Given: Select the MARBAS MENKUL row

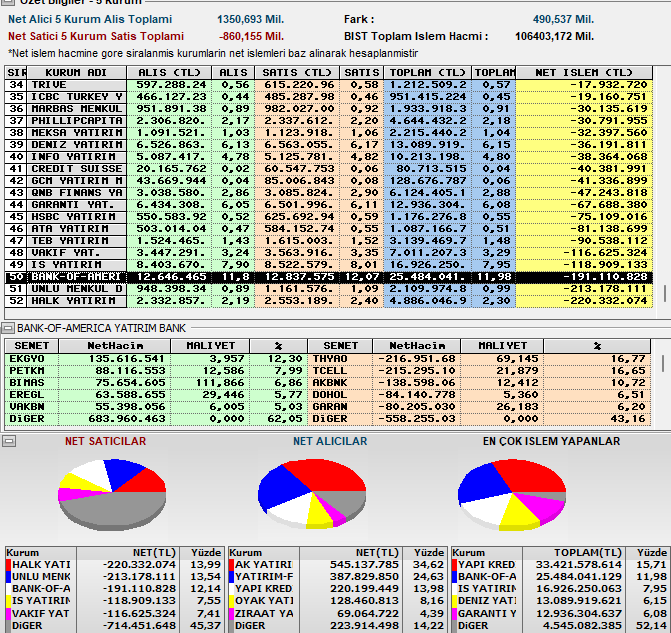Looking at the screenshot, I should click(x=329, y=109).
